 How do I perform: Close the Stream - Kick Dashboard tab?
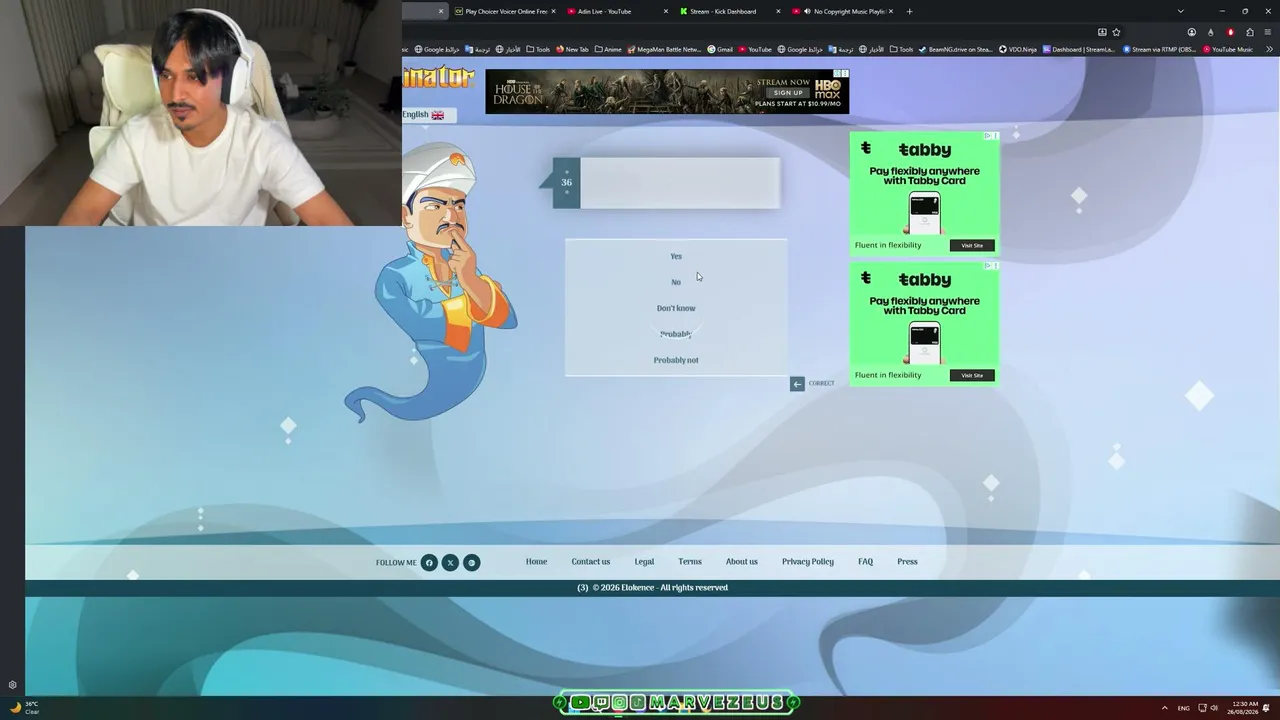[778, 11]
